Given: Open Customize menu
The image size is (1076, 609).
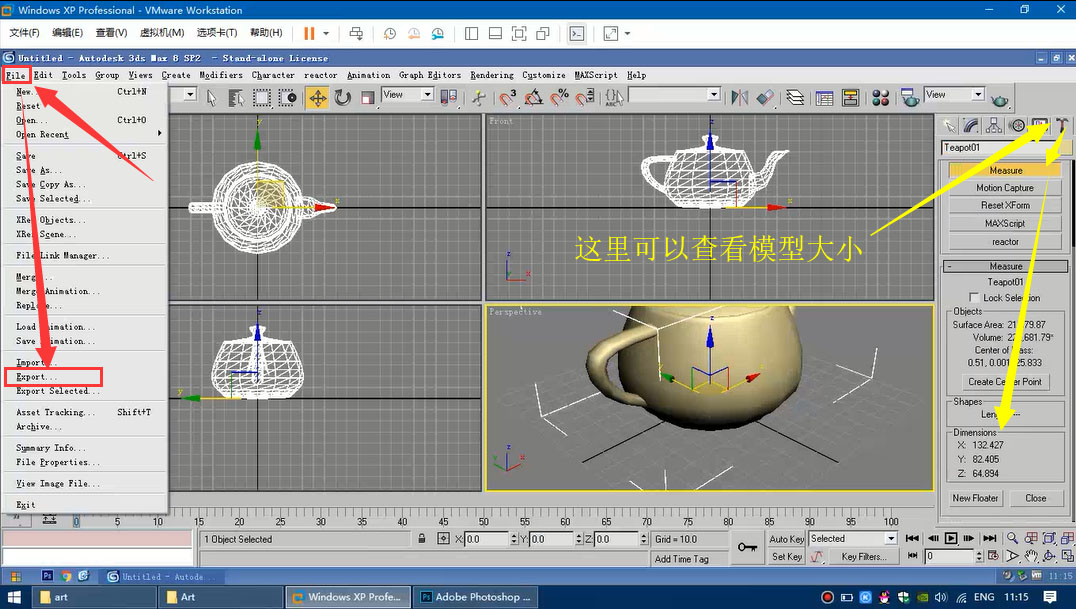Looking at the screenshot, I should [x=543, y=75].
